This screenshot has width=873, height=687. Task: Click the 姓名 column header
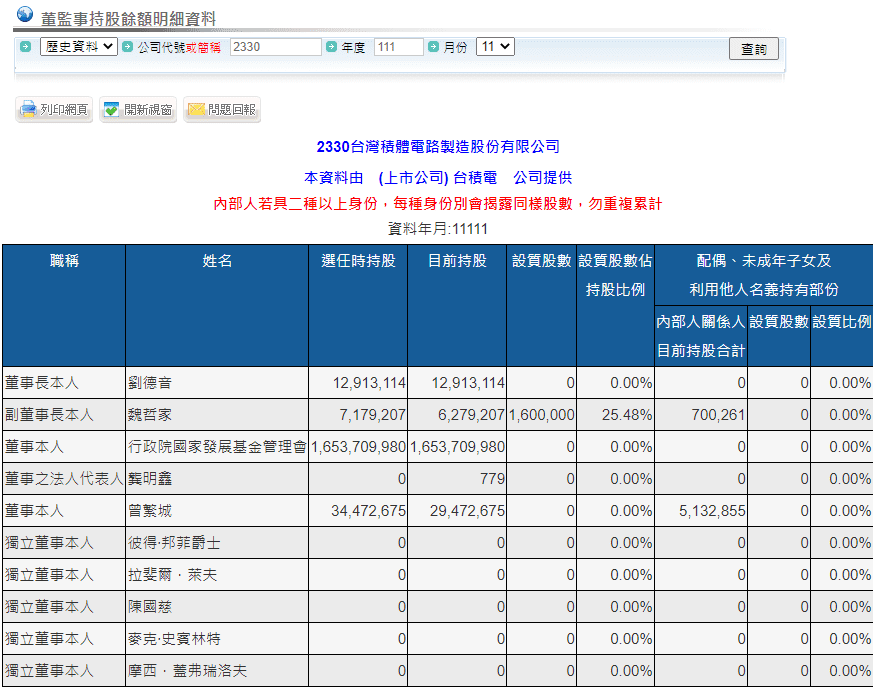coord(217,261)
